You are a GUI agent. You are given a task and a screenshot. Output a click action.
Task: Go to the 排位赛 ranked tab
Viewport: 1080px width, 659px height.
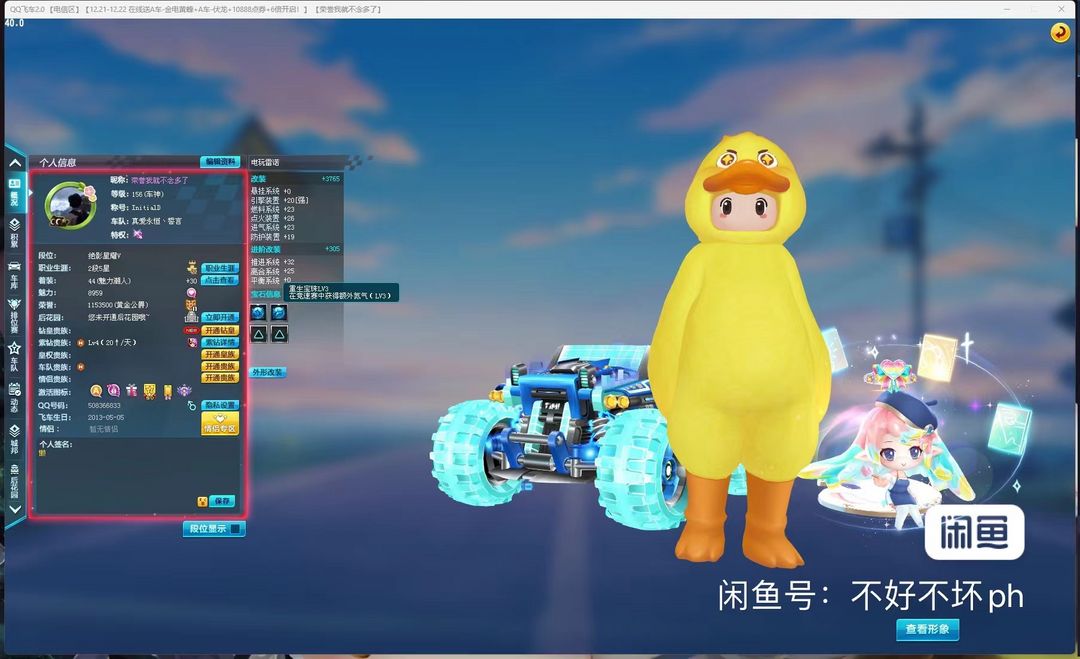14,315
